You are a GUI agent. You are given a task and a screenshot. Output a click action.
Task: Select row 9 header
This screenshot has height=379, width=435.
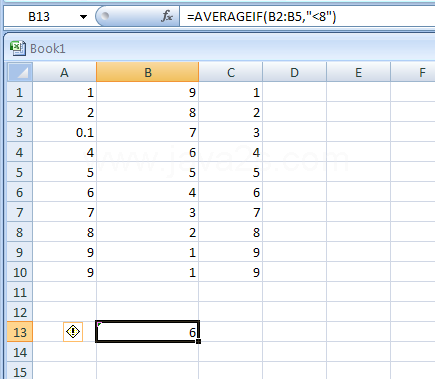[20, 252]
